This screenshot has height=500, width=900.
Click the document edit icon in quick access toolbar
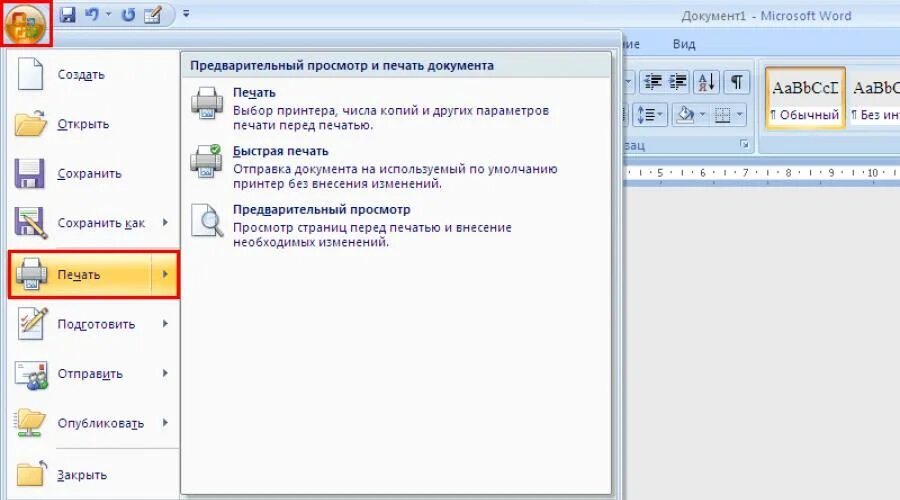[x=152, y=14]
